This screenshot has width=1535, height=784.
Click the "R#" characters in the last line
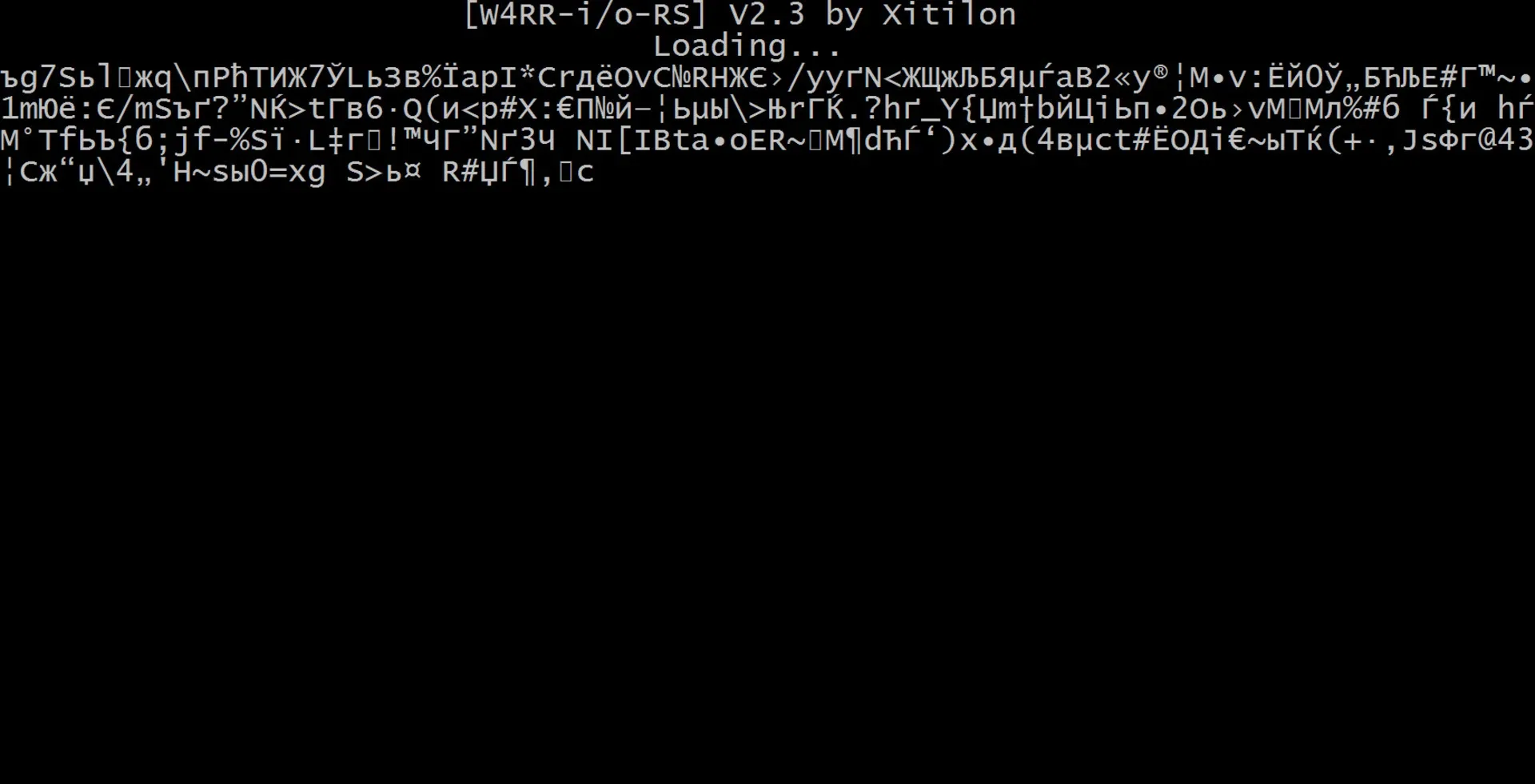[x=460, y=172]
